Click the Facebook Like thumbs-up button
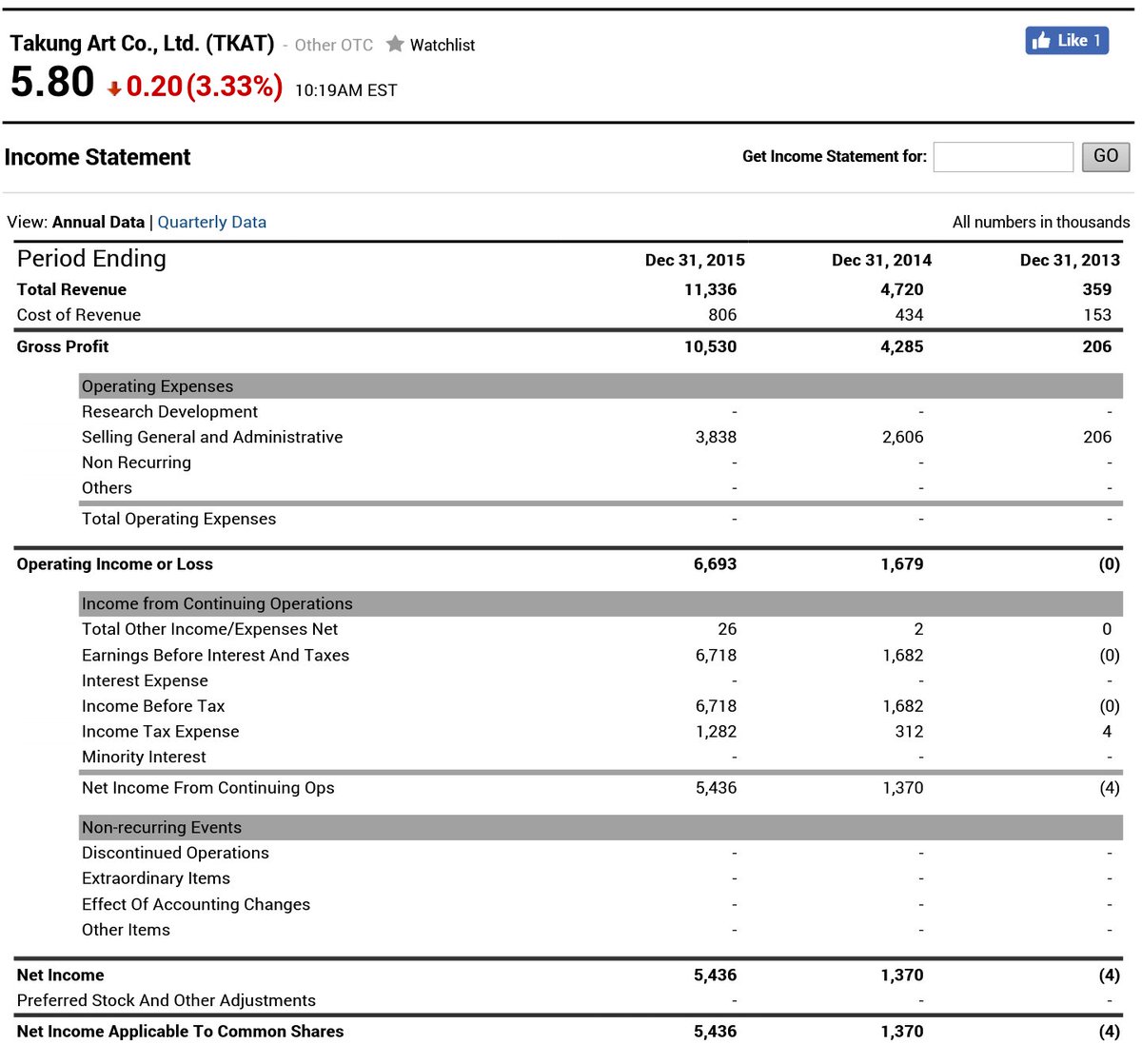 pos(1067,40)
